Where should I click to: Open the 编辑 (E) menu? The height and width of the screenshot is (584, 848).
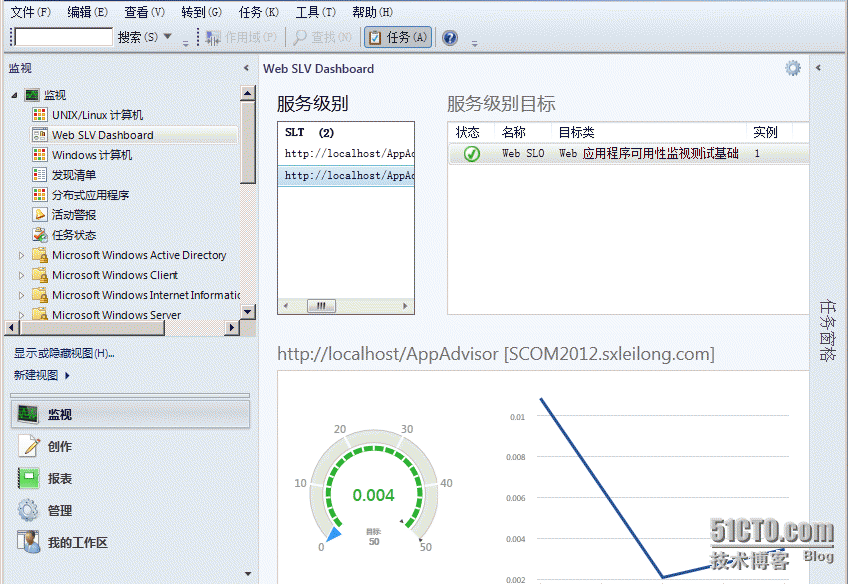88,12
